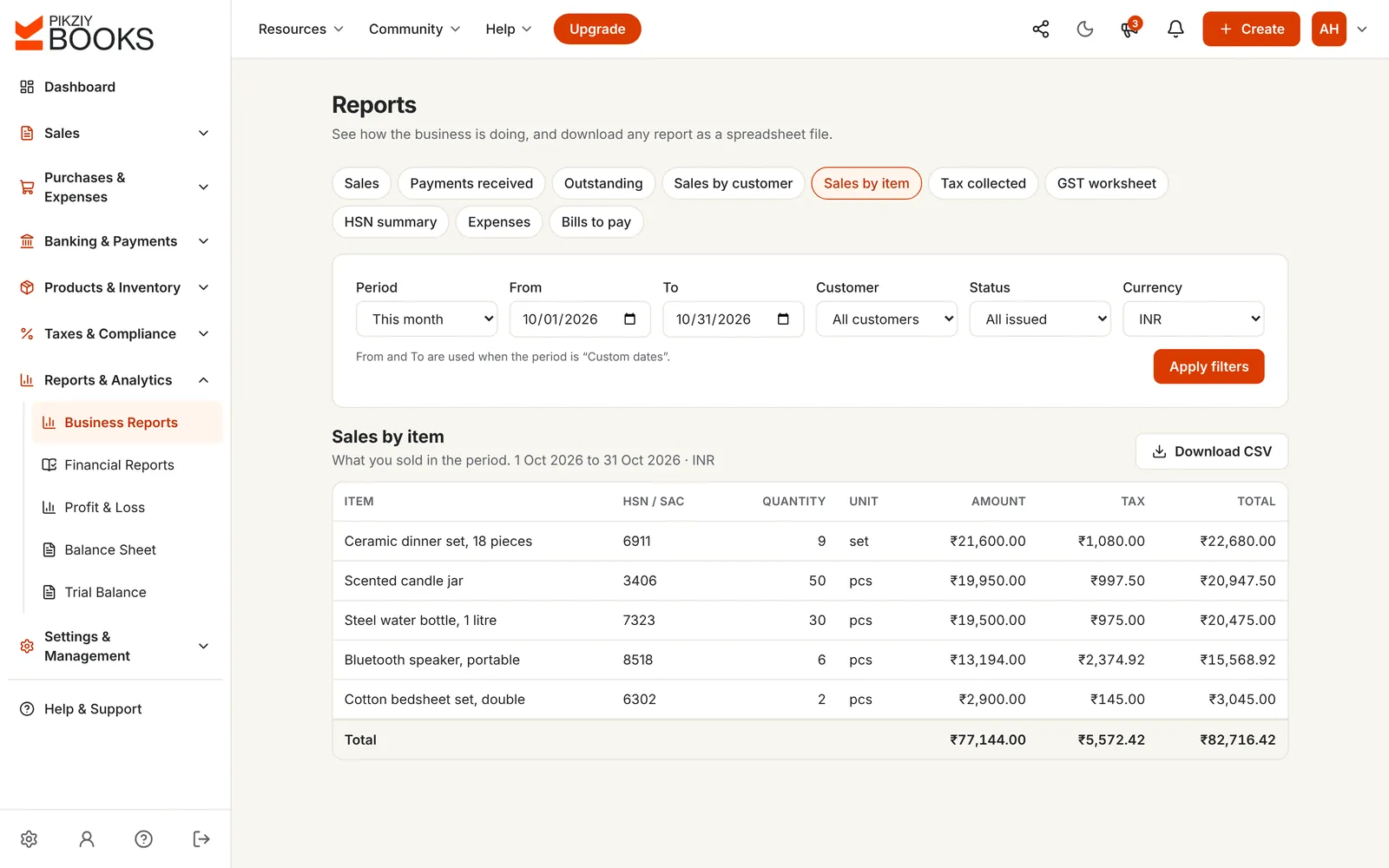
Task: Collapse Reports & Analytics section
Action: point(115,380)
